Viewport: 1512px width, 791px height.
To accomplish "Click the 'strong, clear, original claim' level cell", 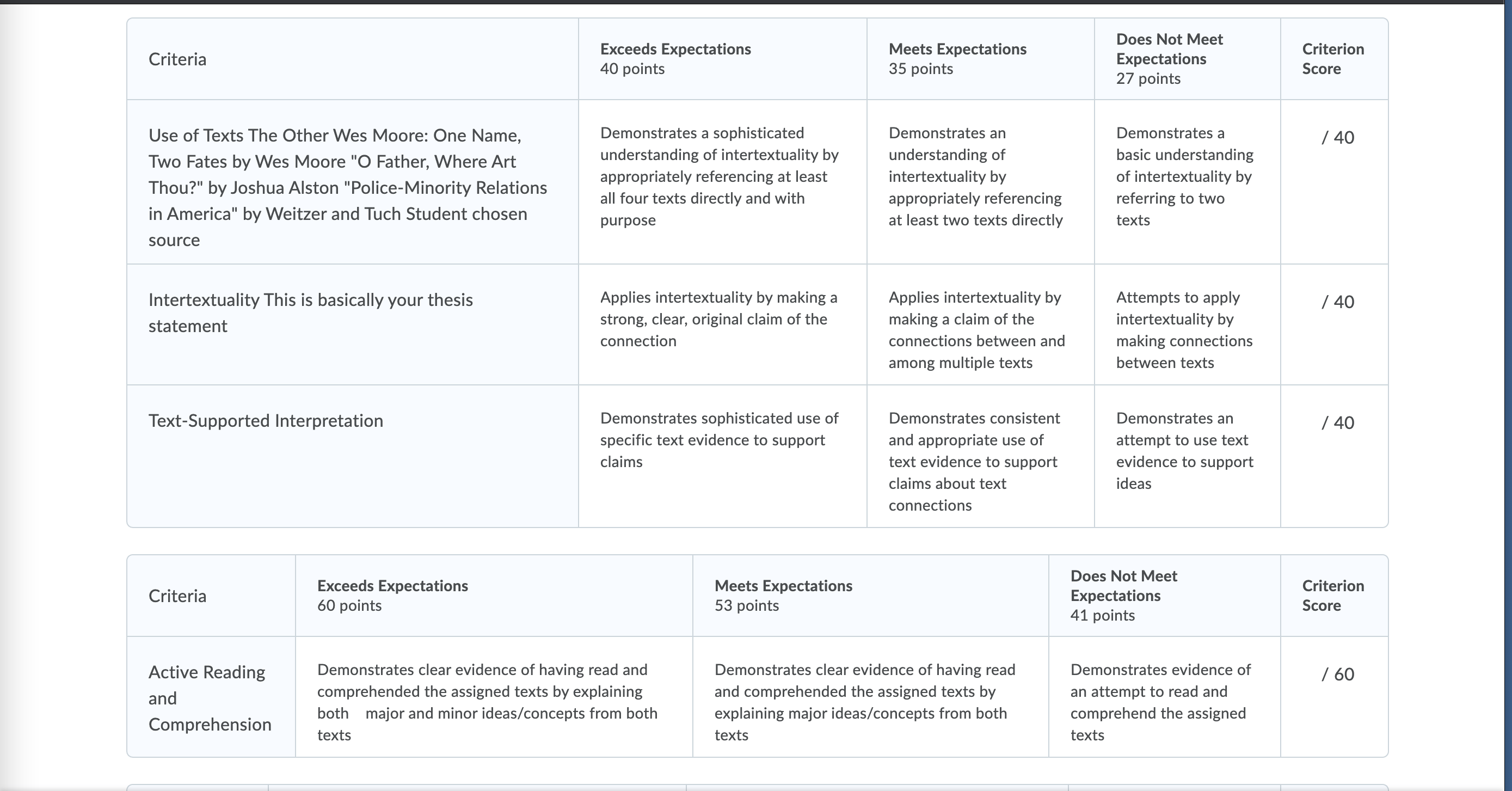I will pos(723,325).
